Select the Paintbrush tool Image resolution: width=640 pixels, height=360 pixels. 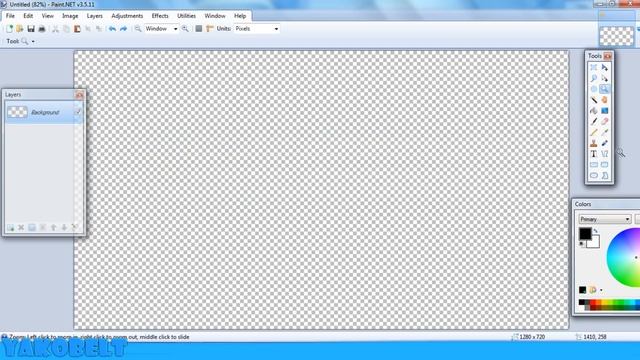point(593,122)
